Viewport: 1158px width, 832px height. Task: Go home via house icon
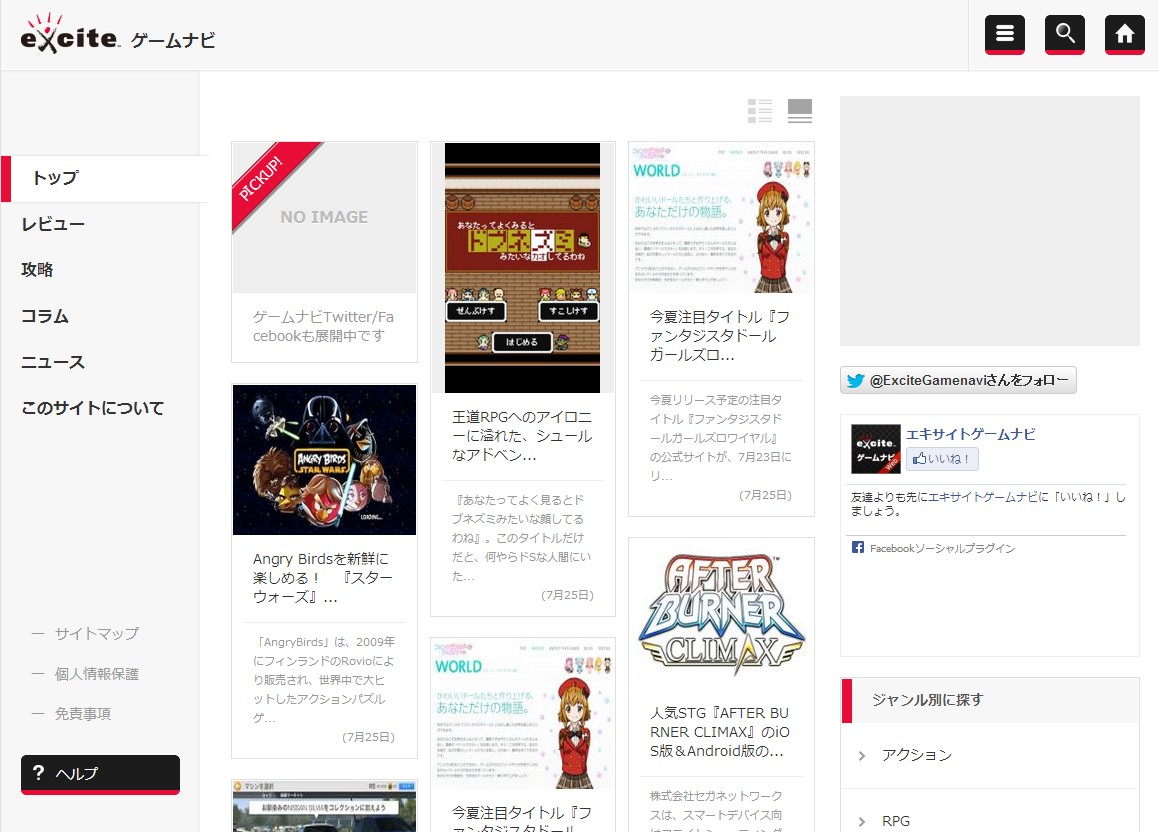[1124, 34]
